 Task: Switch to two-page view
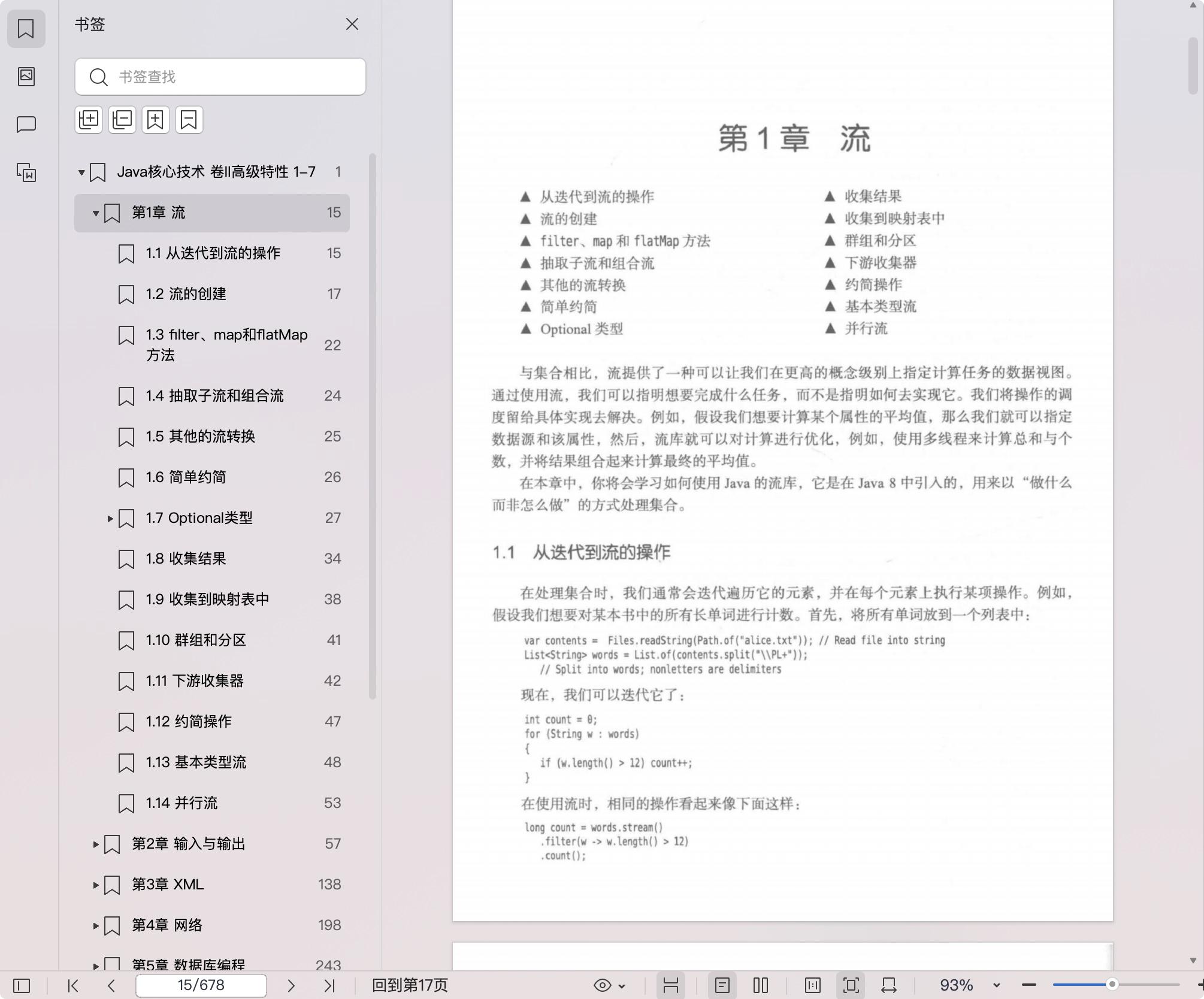(x=761, y=985)
